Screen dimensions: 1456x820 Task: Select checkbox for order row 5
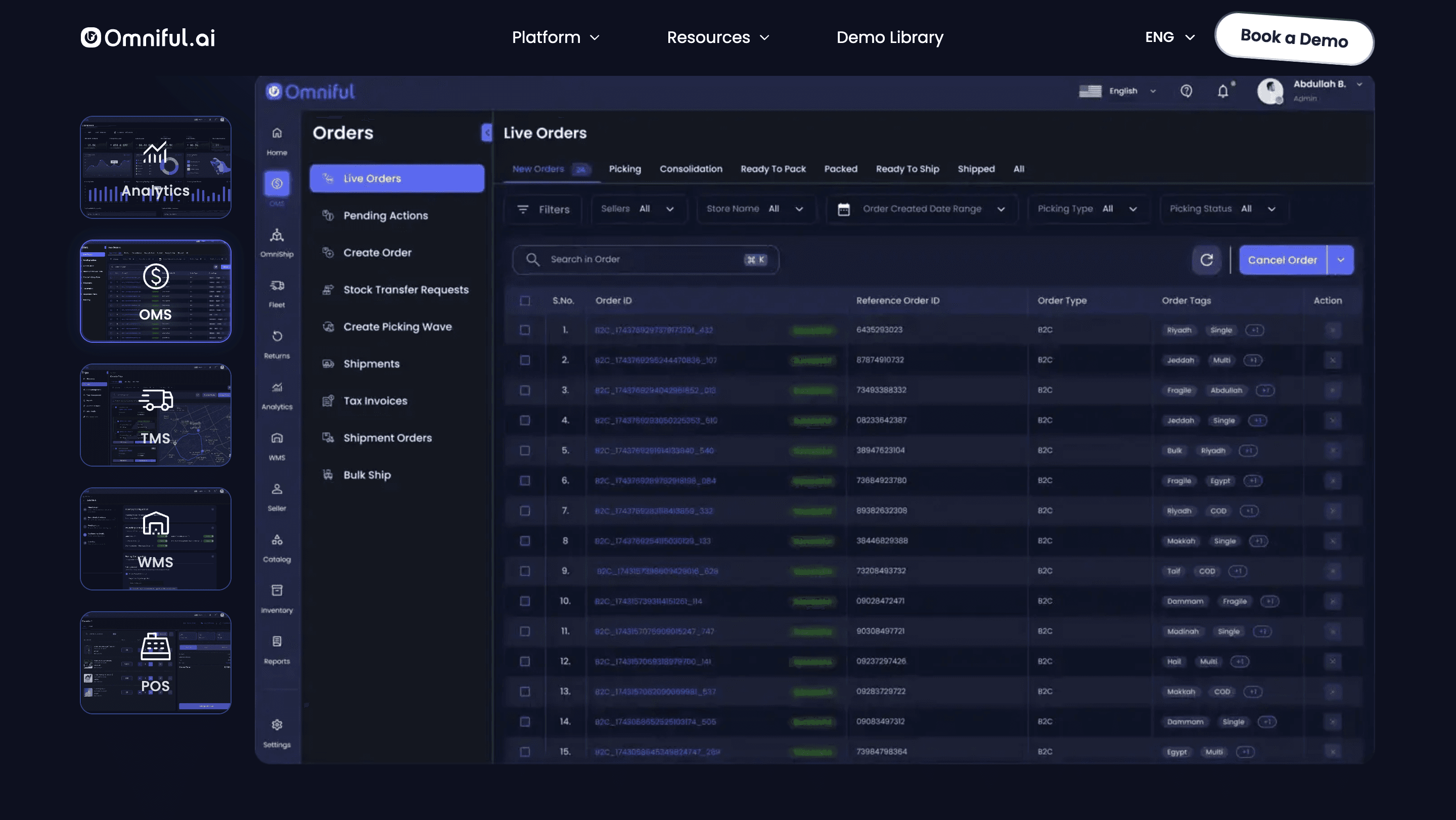pyautogui.click(x=525, y=450)
